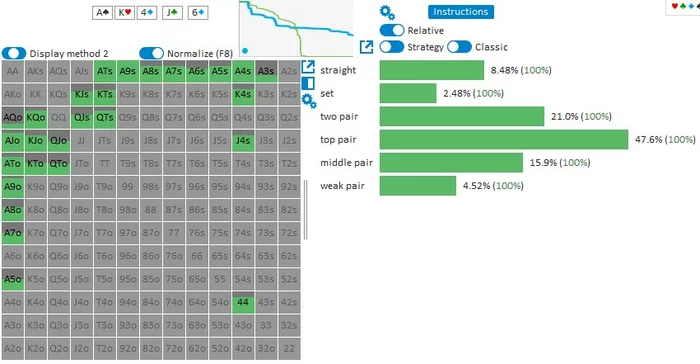Click split panel layout icon

coord(308,83)
